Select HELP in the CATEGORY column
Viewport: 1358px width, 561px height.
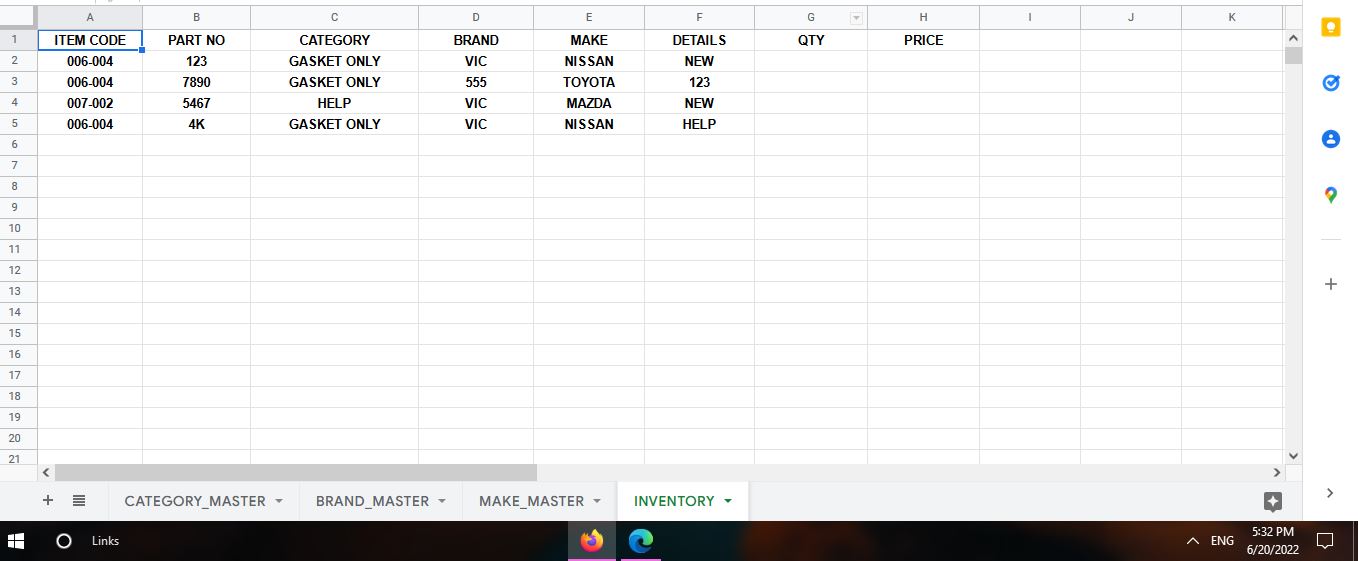[x=334, y=103]
